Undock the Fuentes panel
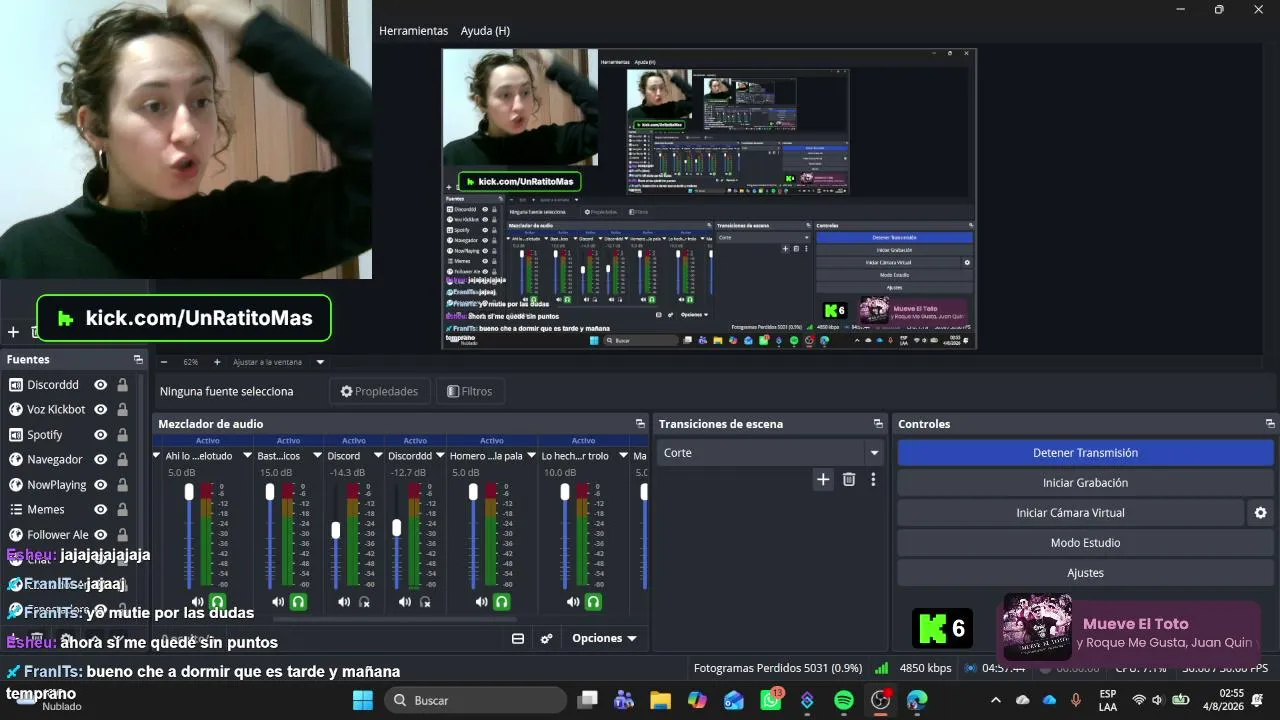The image size is (1280, 720). pyautogui.click(x=138, y=359)
